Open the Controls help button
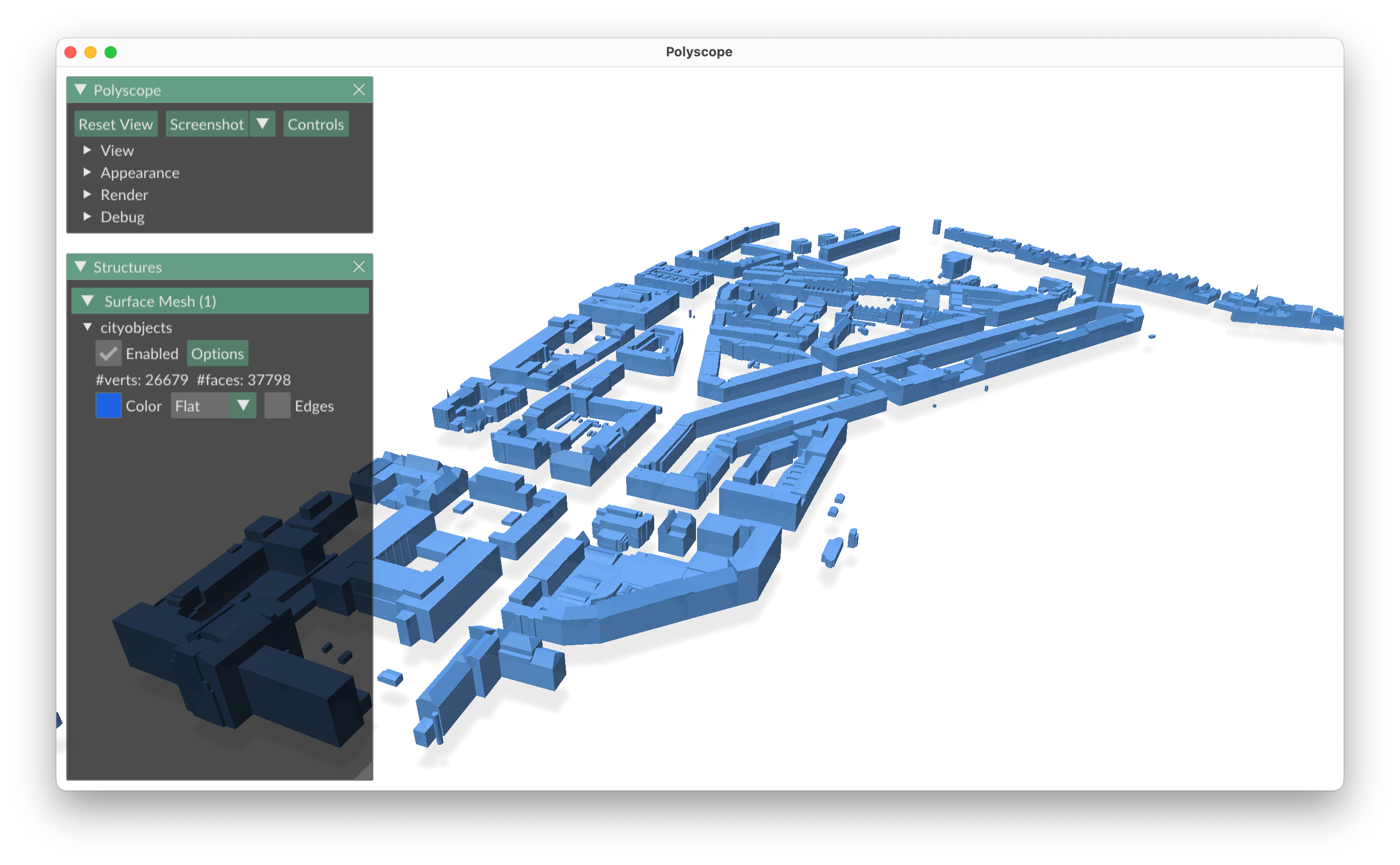The image size is (1400, 865). (315, 124)
